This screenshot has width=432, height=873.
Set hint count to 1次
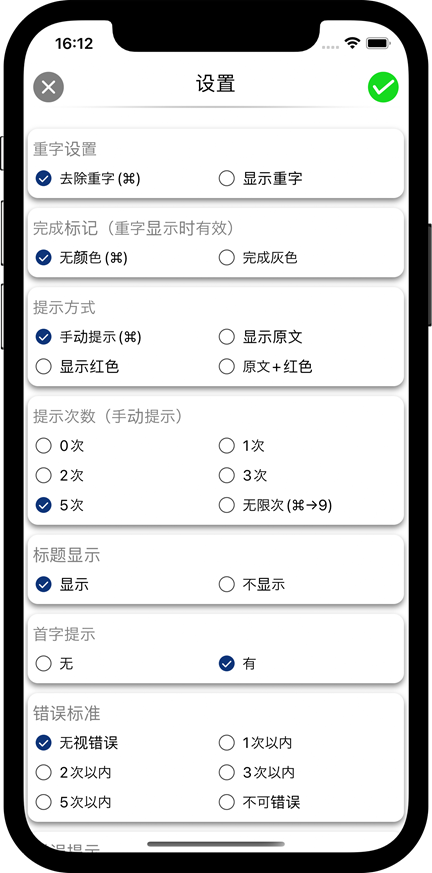pos(242,446)
